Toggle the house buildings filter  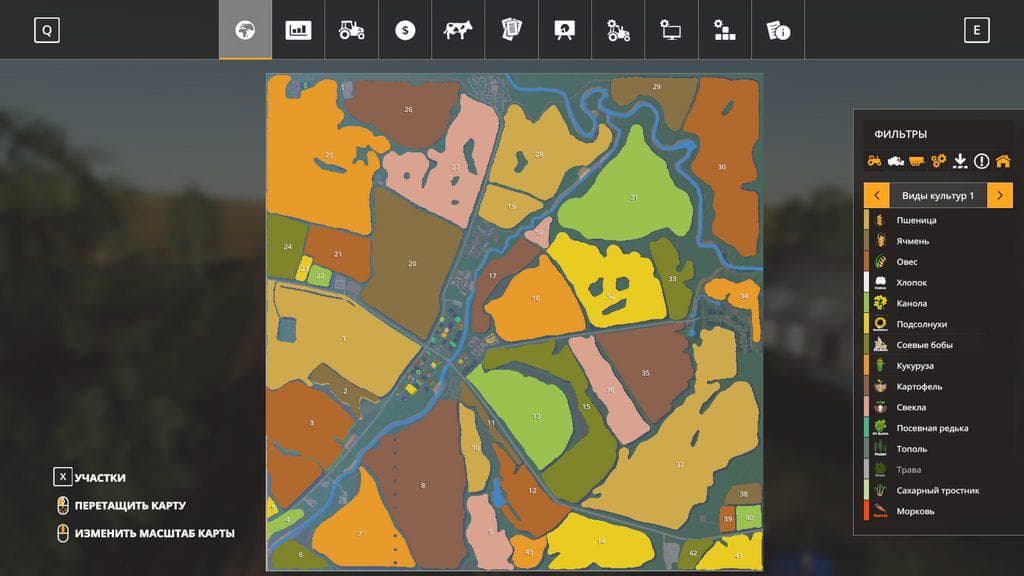[1003, 161]
